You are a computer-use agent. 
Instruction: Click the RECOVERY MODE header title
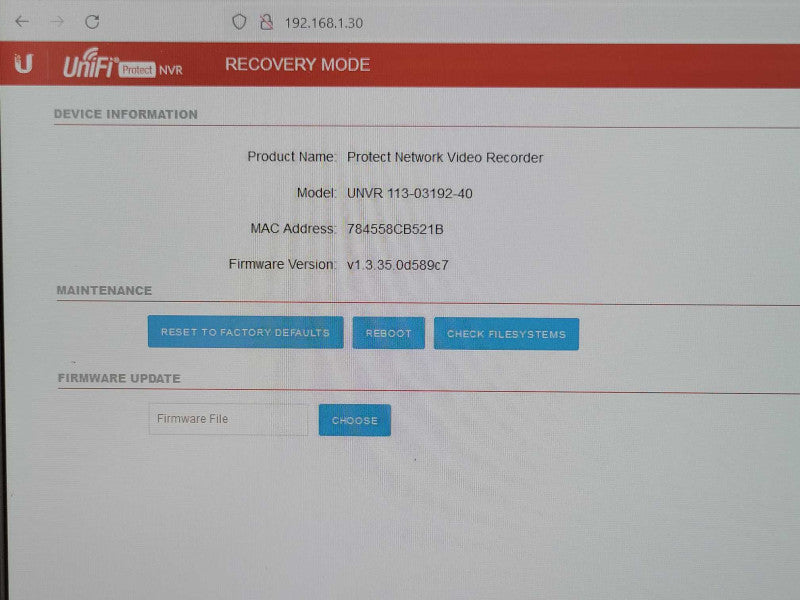(297, 65)
